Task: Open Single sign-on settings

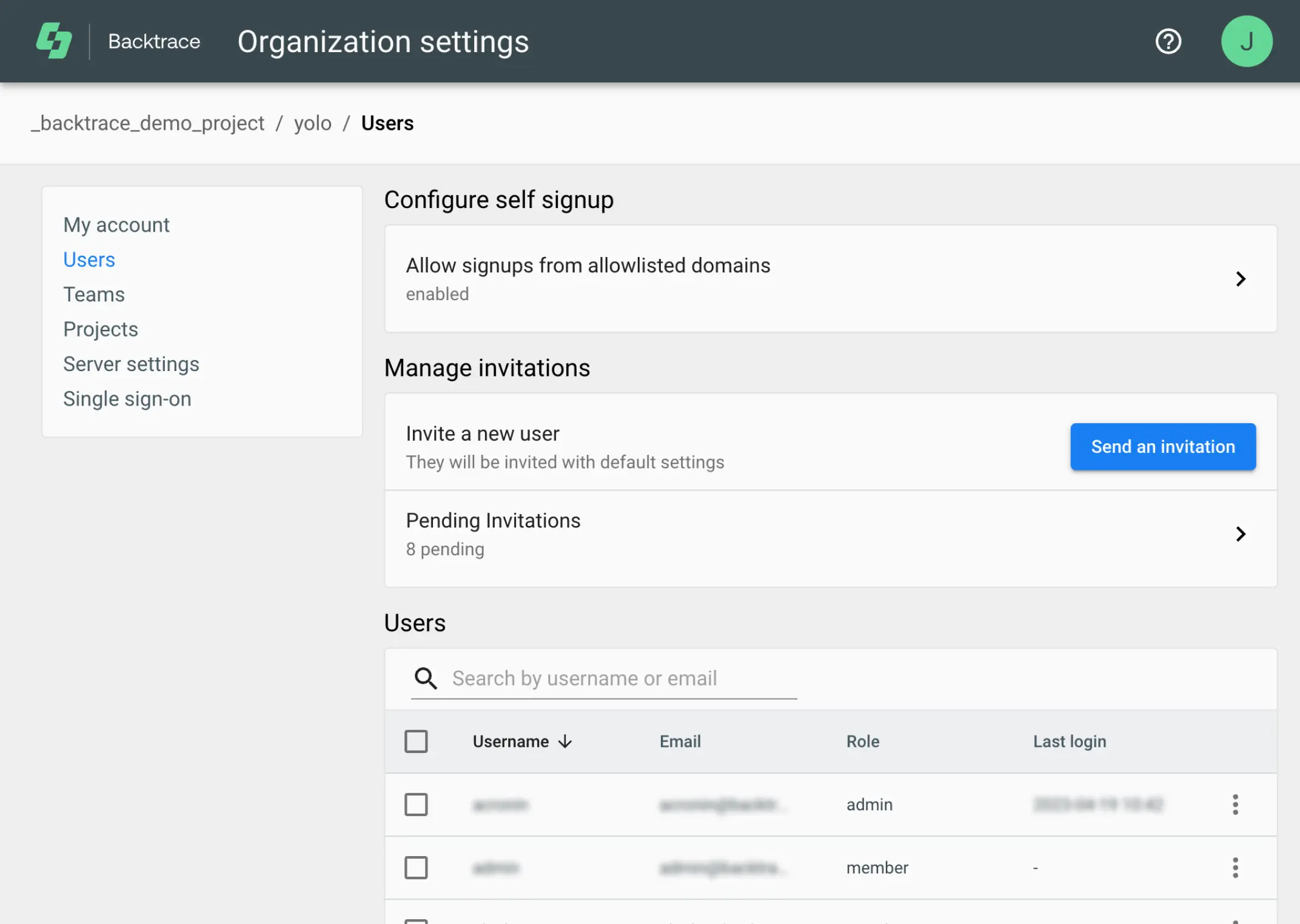Action: (127, 398)
